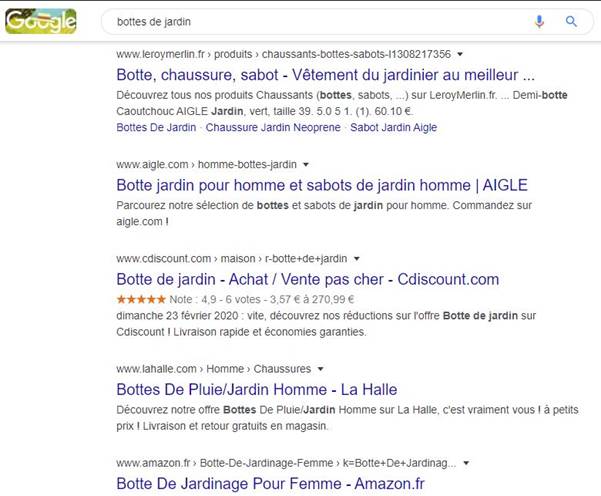601x496 pixels.
Task: Click the www.cdiscount.com maison breadcrumb URL
Action: 232,259
